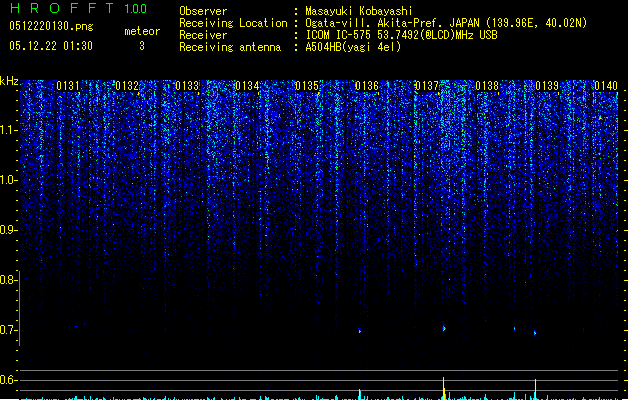The image size is (629, 400).
Task: Click the kHz axis unit label
Action: point(9,81)
